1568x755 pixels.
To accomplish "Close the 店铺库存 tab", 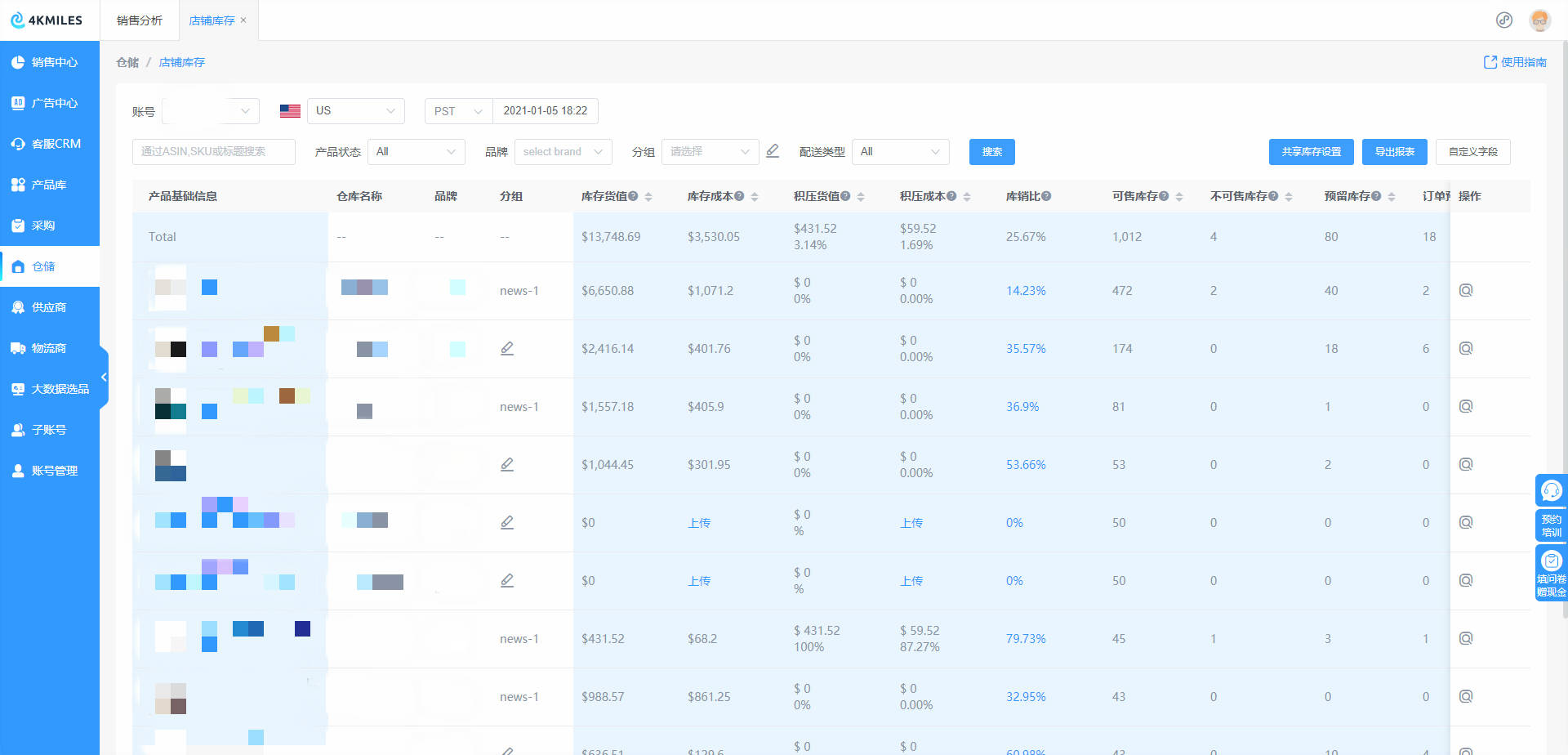I will [243, 20].
